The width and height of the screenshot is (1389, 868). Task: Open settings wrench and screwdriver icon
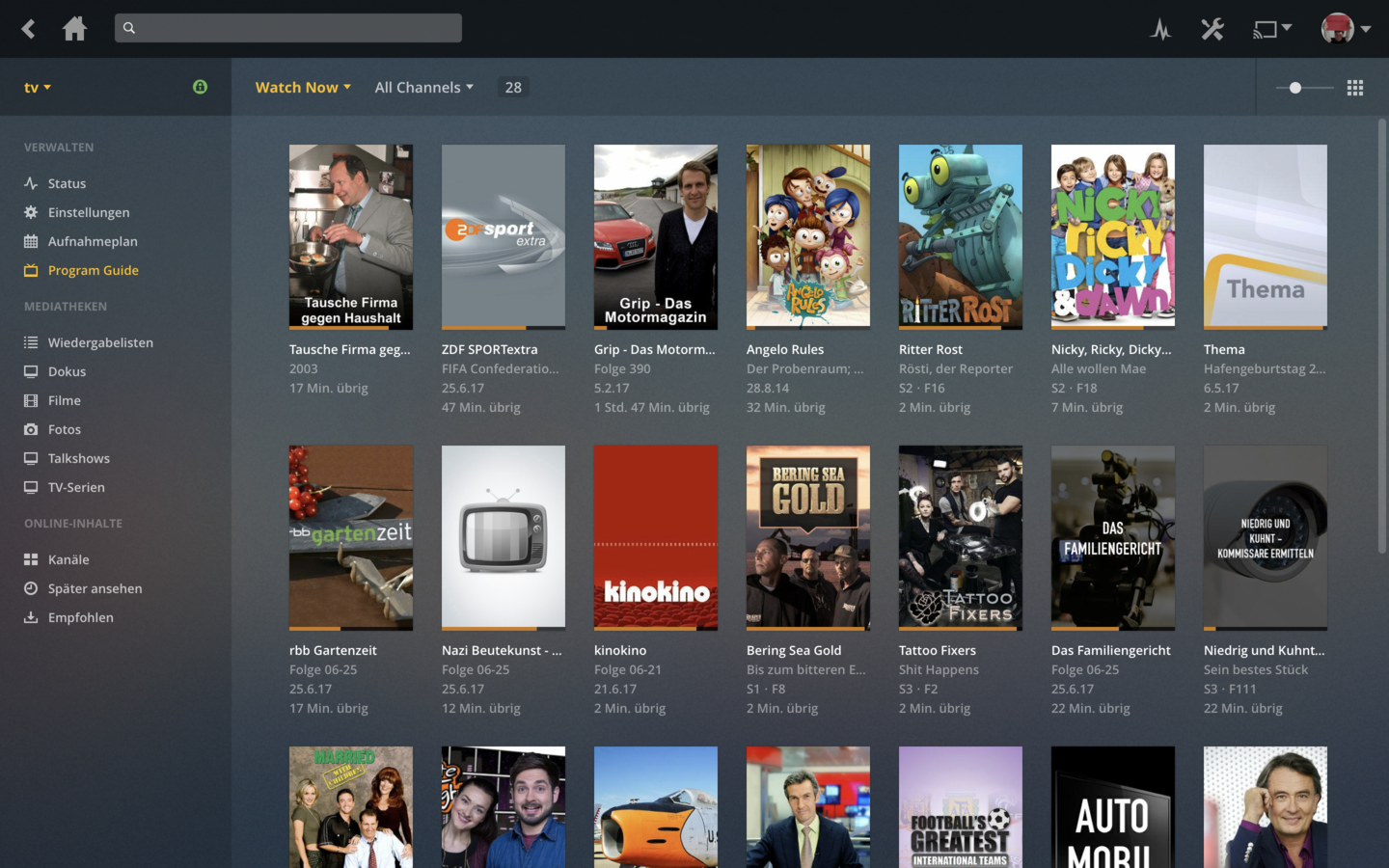point(1212,29)
